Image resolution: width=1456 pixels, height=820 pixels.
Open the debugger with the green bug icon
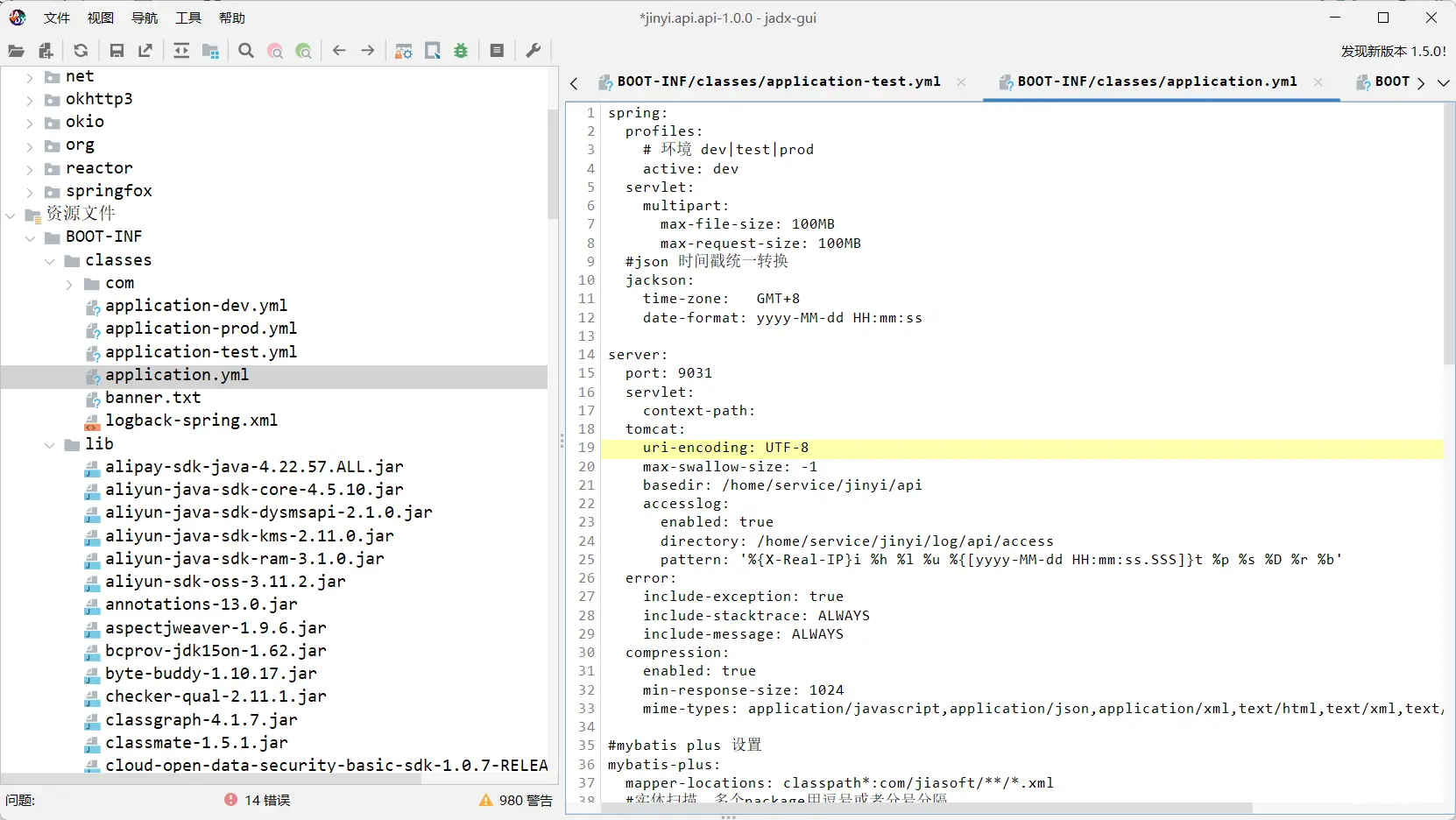[x=461, y=51]
